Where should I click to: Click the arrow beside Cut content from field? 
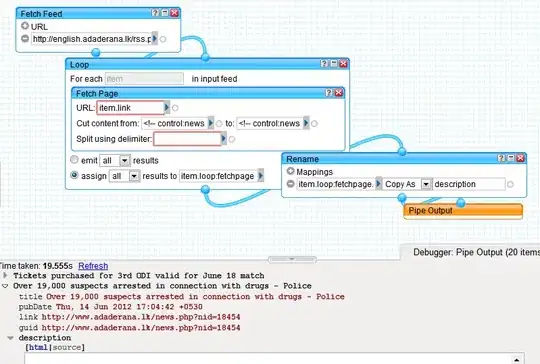(x=211, y=123)
